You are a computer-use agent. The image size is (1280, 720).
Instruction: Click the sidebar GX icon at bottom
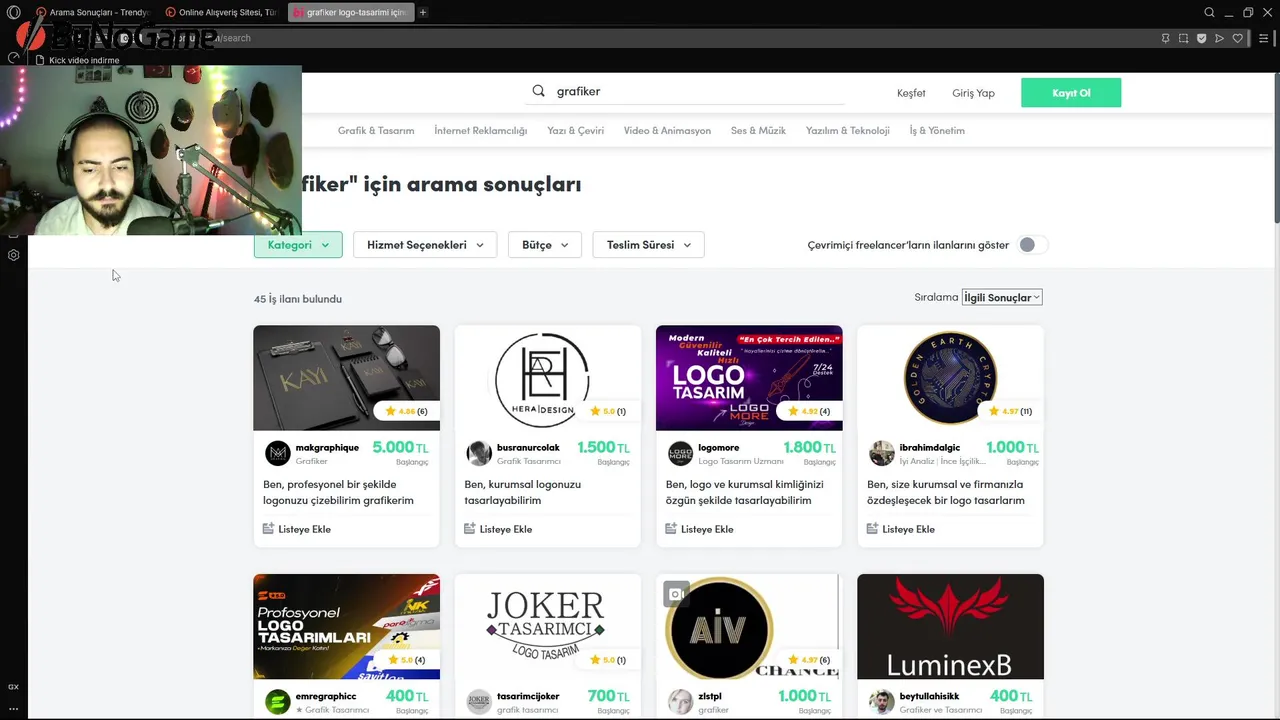tap(13, 687)
